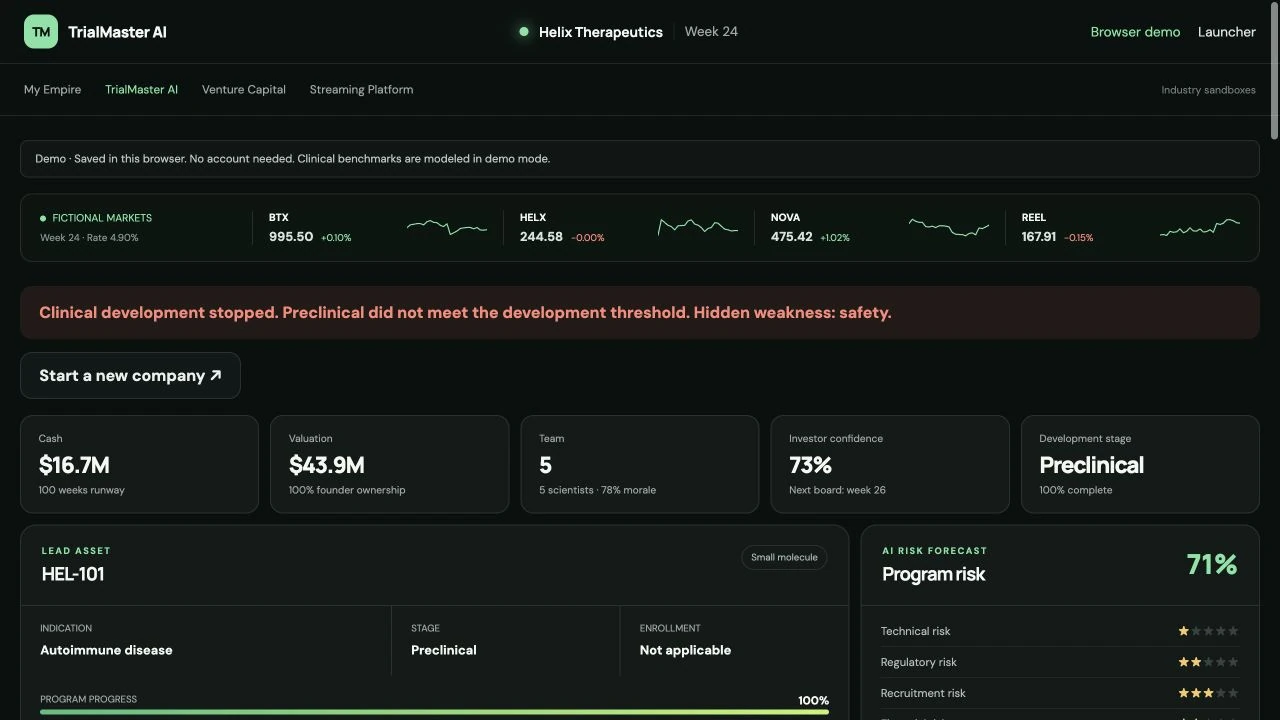The image size is (1280, 720).
Task: Switch to Venture Capital sandbox
Action: coord(244,90)
